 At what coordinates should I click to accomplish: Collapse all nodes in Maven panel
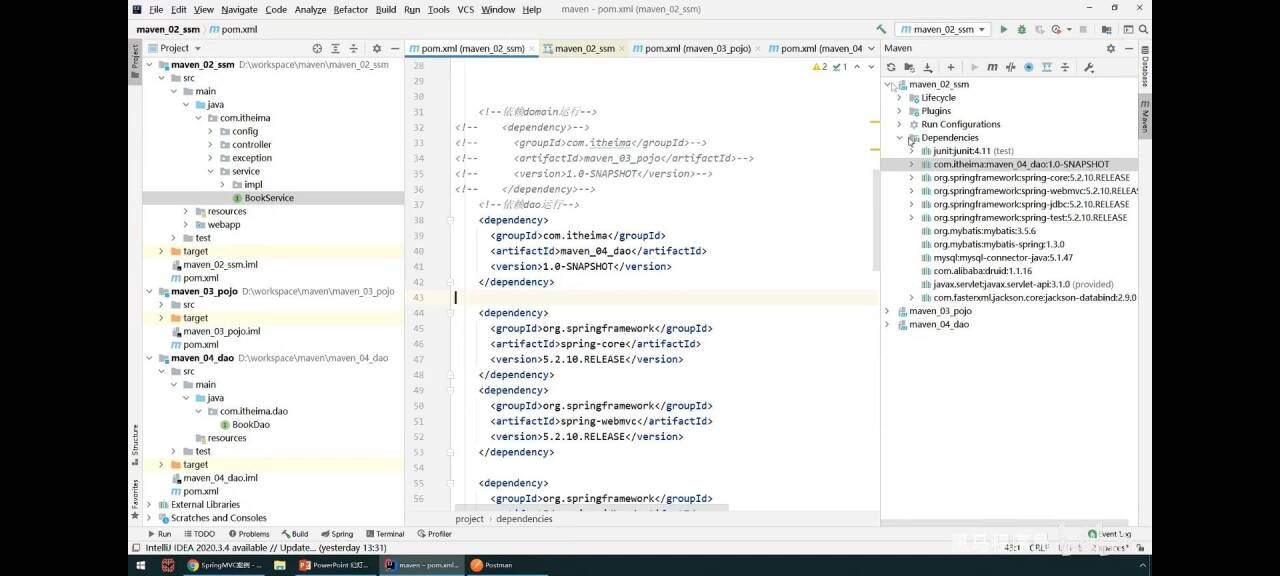coord(1065,67)
